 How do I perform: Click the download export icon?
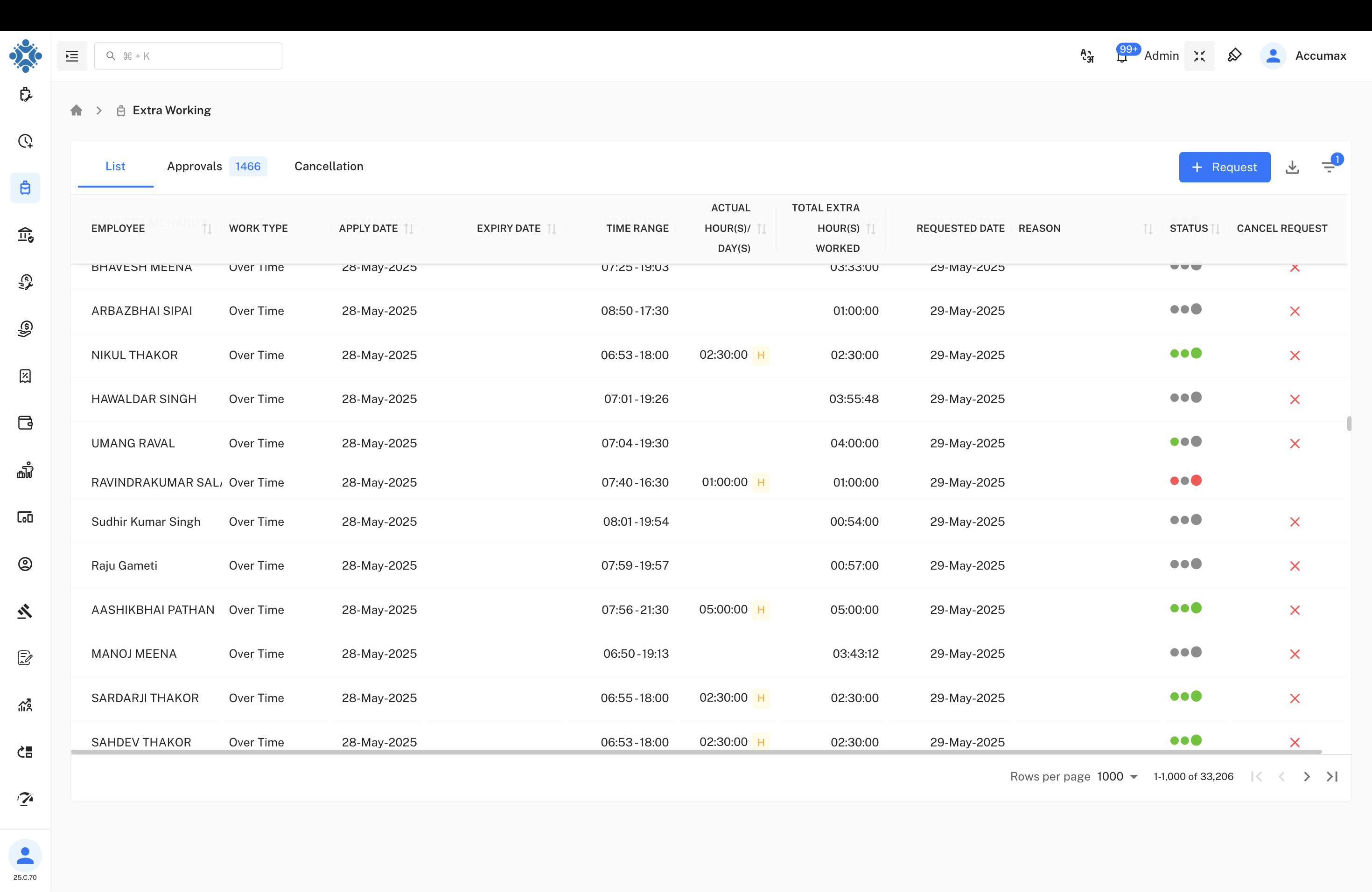(x=1292, y=167)
